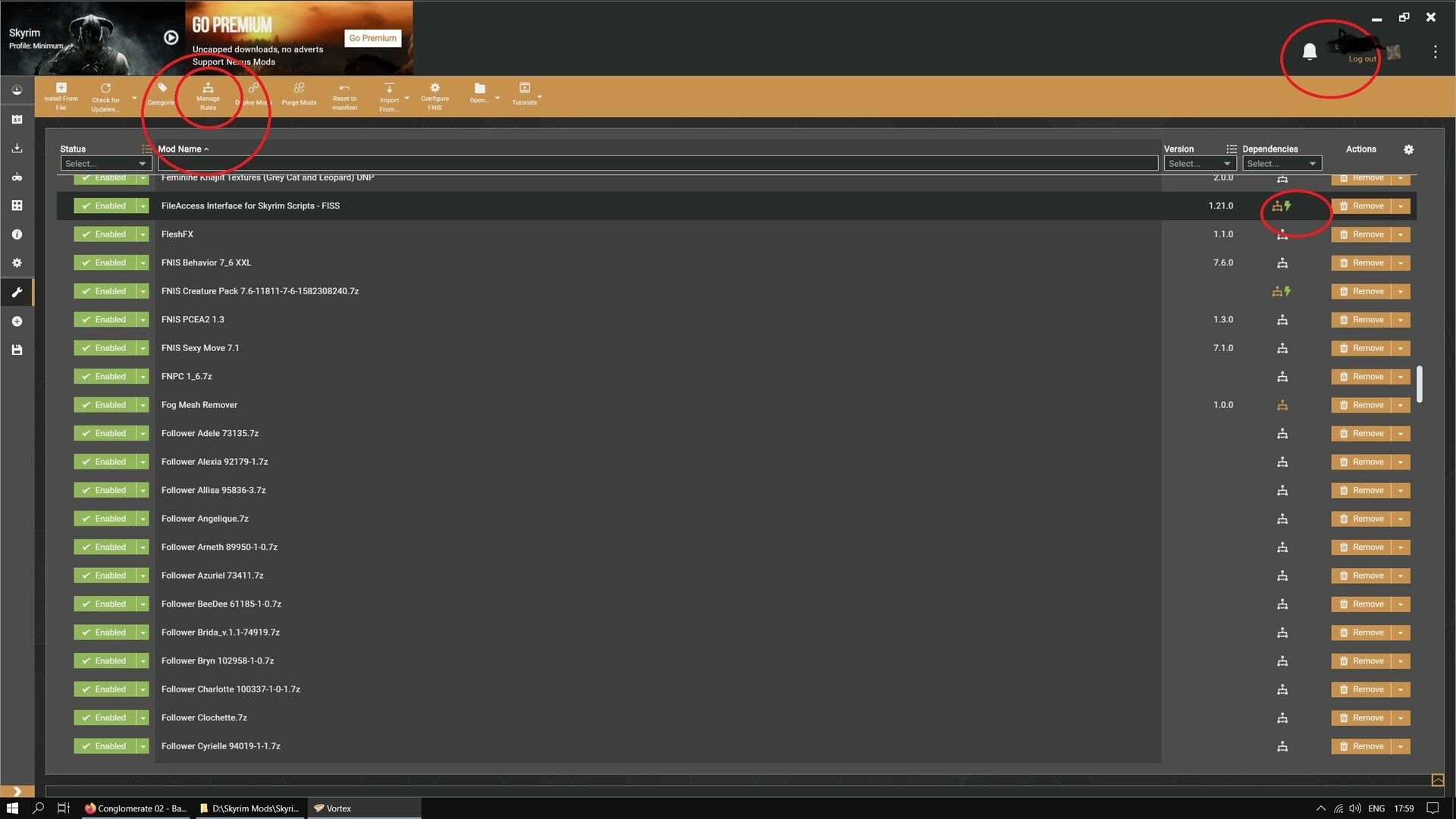This screenshot has width=1456, height=819.
Task: Click dependencies icon for Follower Adele row
Action: (x=1282, y=434)
